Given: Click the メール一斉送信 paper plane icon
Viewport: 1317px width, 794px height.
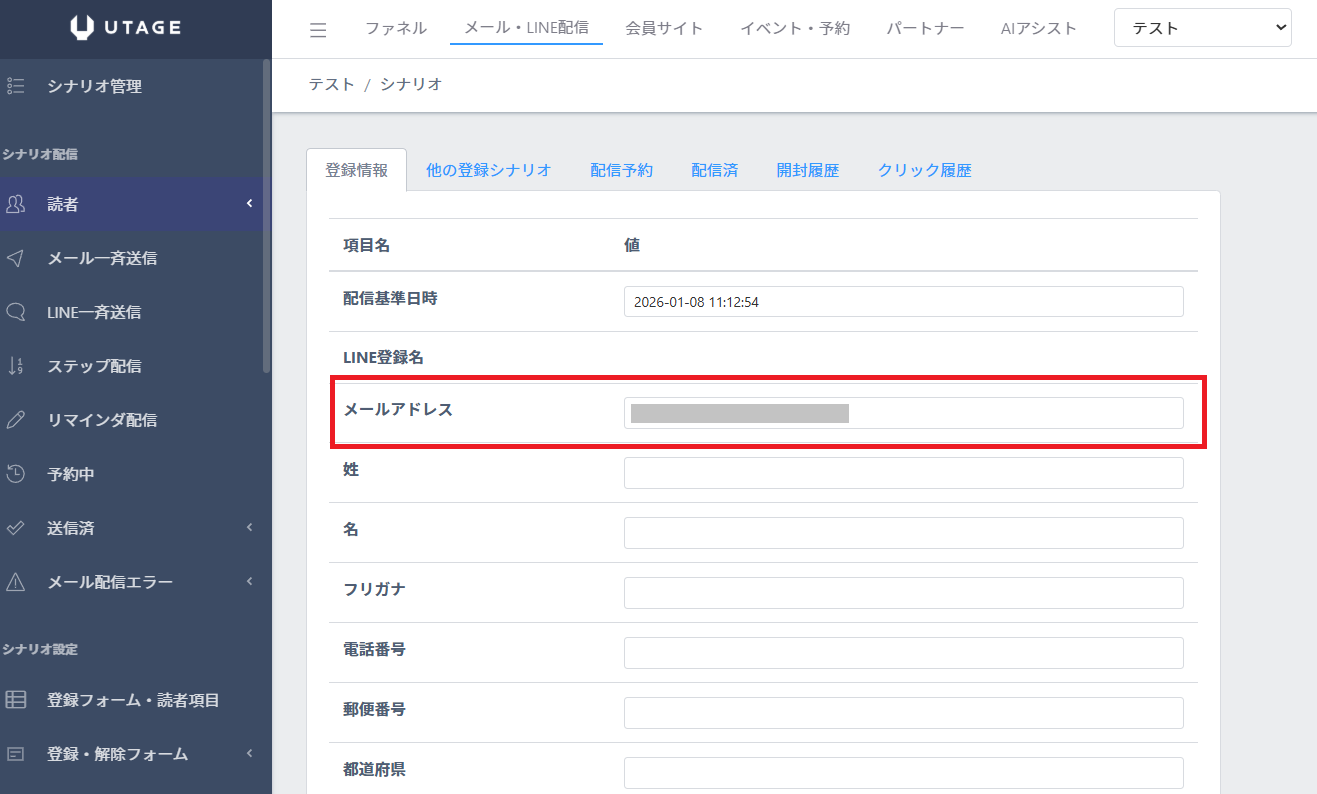Looking at the screenshot, I should pyautogui.click(x=16, y=258).
